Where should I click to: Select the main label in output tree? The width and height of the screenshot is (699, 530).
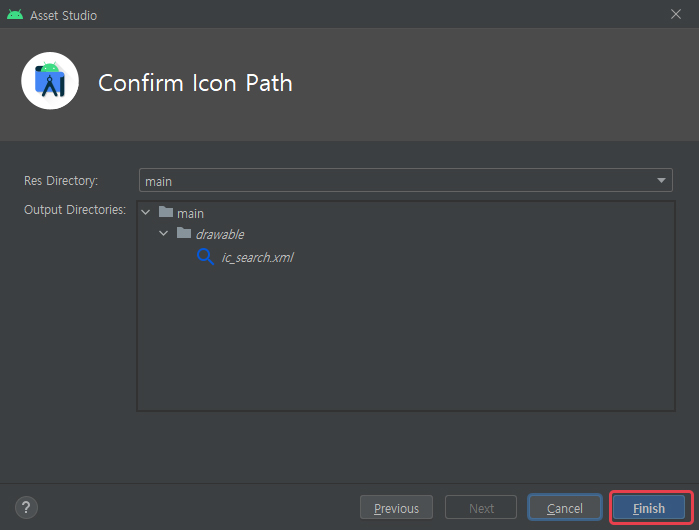190,214
